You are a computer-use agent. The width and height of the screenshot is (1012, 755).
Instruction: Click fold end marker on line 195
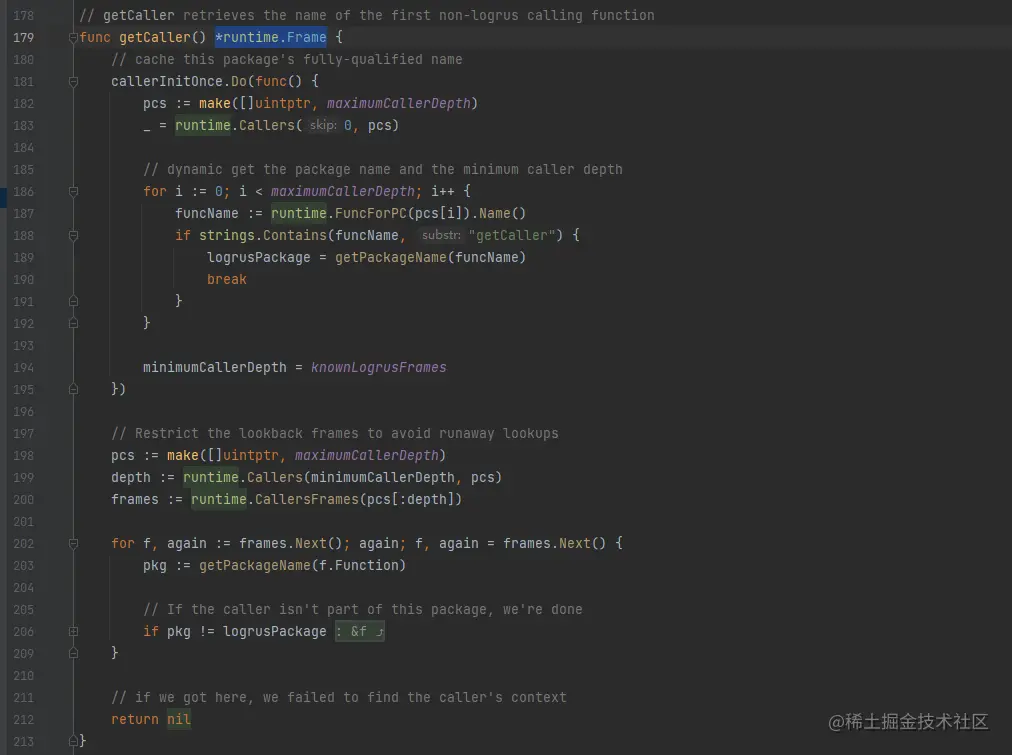coord(73,389)
